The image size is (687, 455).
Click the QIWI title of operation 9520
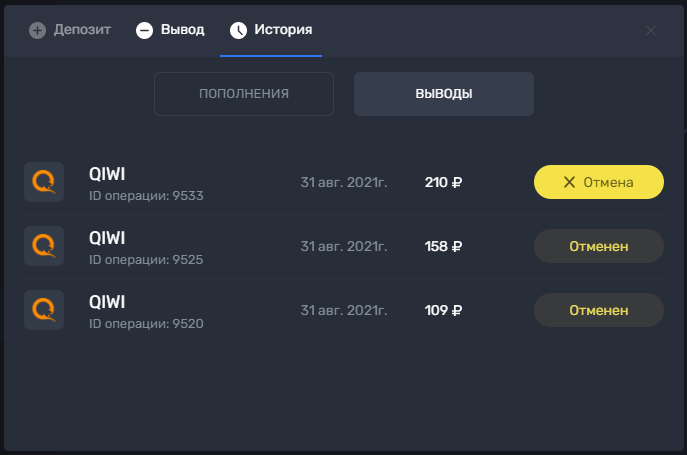pos(107,302)
